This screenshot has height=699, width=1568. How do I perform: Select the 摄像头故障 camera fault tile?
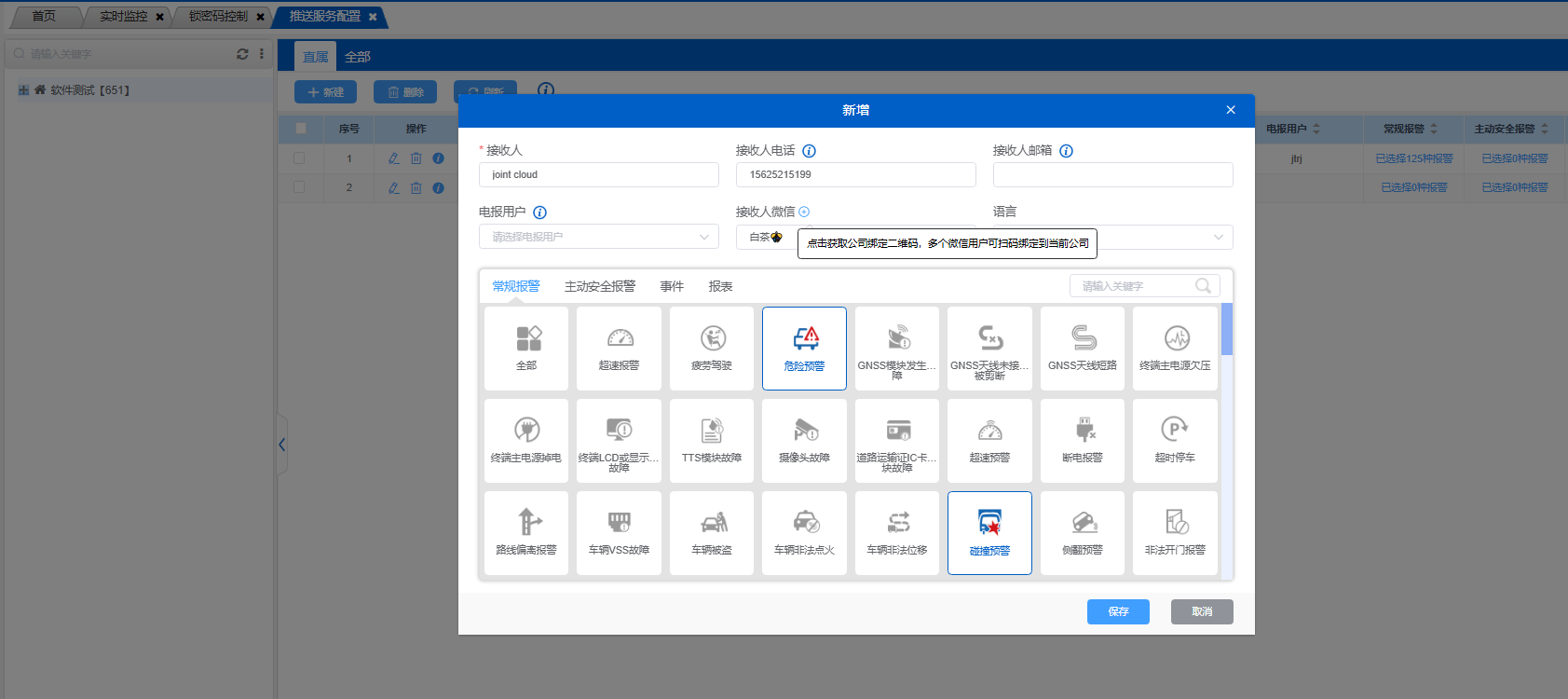coord(804,441)
